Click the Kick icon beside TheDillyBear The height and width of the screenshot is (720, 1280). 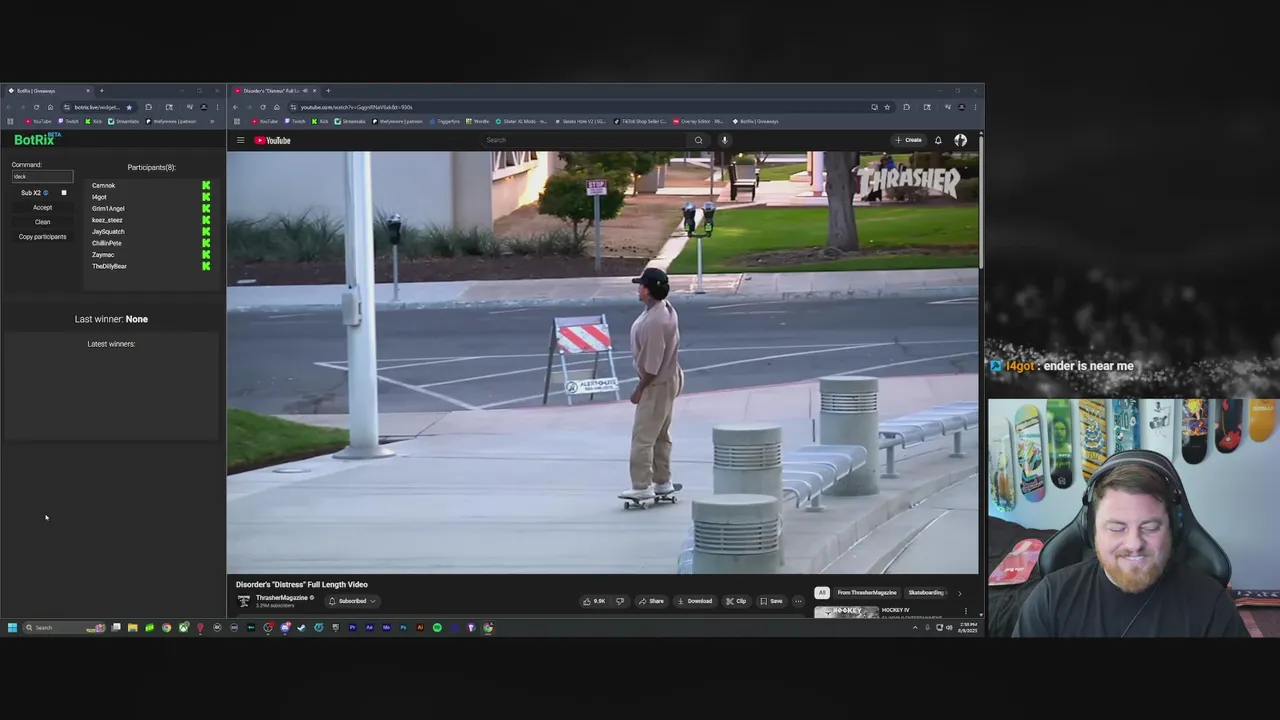coord(206,266)
